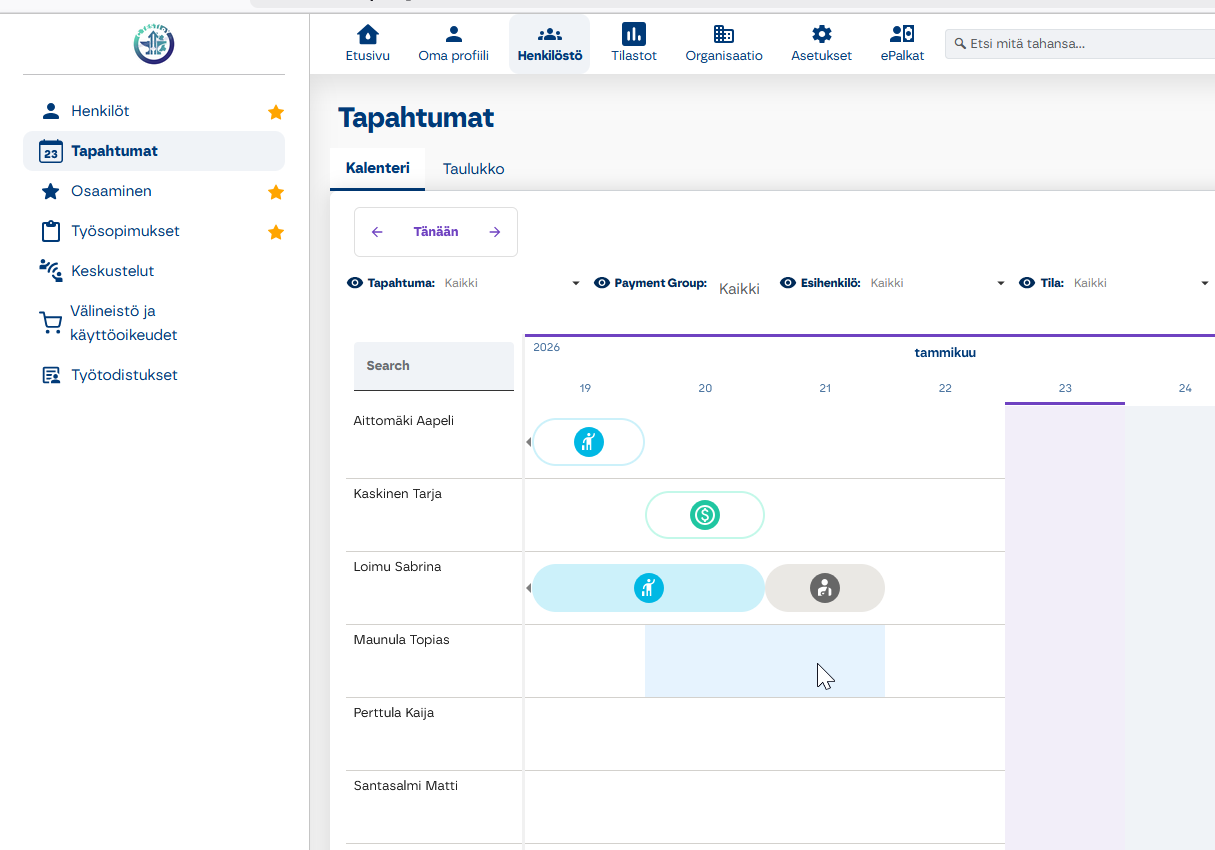The image size is (1215, 850).
Task: Toggle Tapahtuma filter eye visibility
Action: [x=355, y=283]
